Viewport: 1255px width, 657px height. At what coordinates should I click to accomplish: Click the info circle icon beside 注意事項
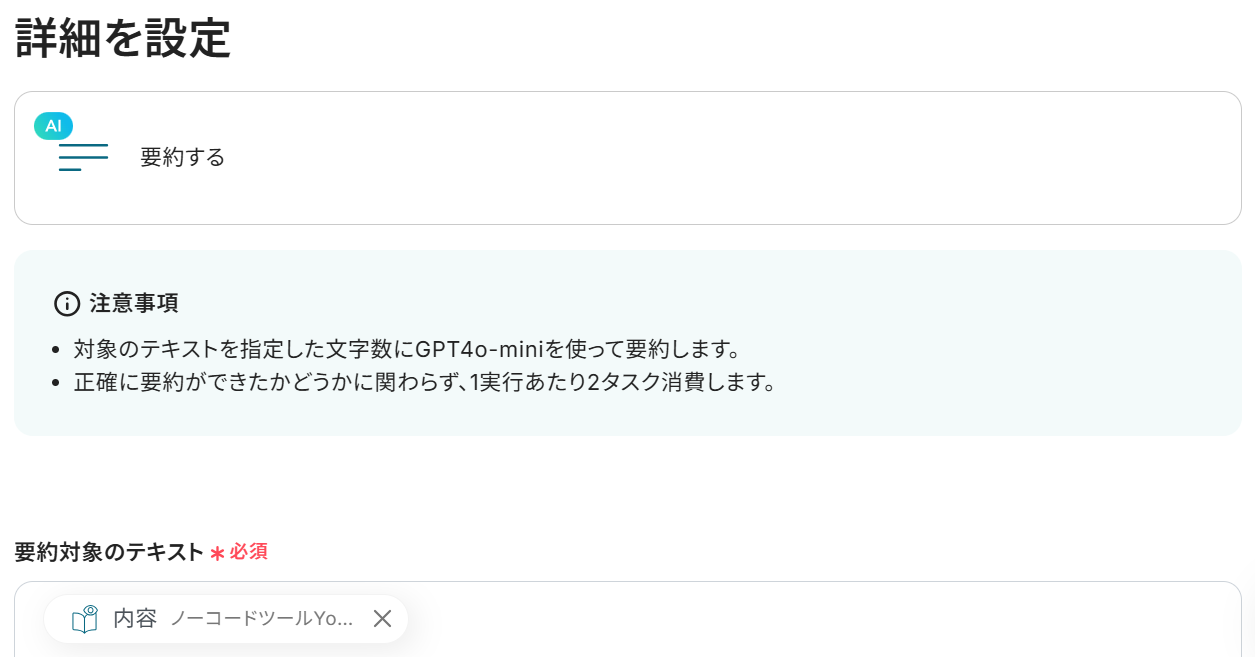coord(66,304)
